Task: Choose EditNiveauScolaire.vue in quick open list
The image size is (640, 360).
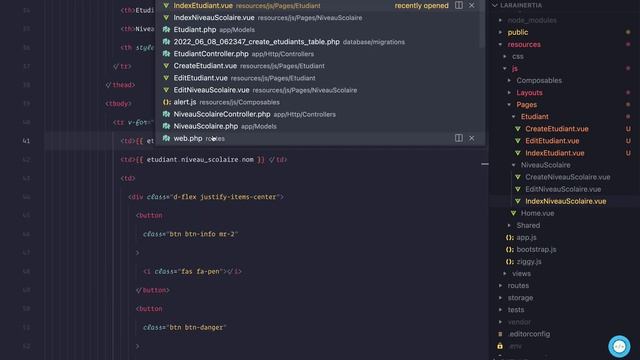Action: (x=320, y=90)
